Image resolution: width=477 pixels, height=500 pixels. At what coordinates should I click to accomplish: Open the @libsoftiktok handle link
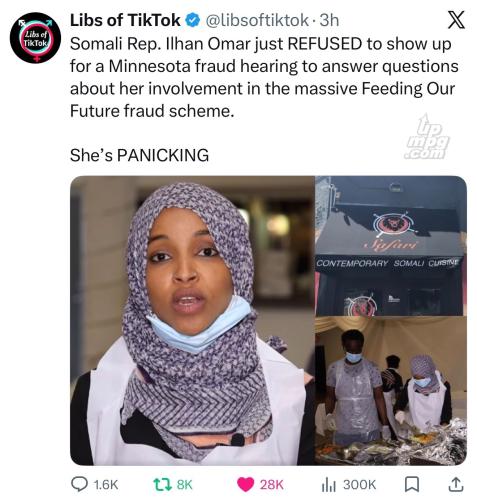coord(257,21)
